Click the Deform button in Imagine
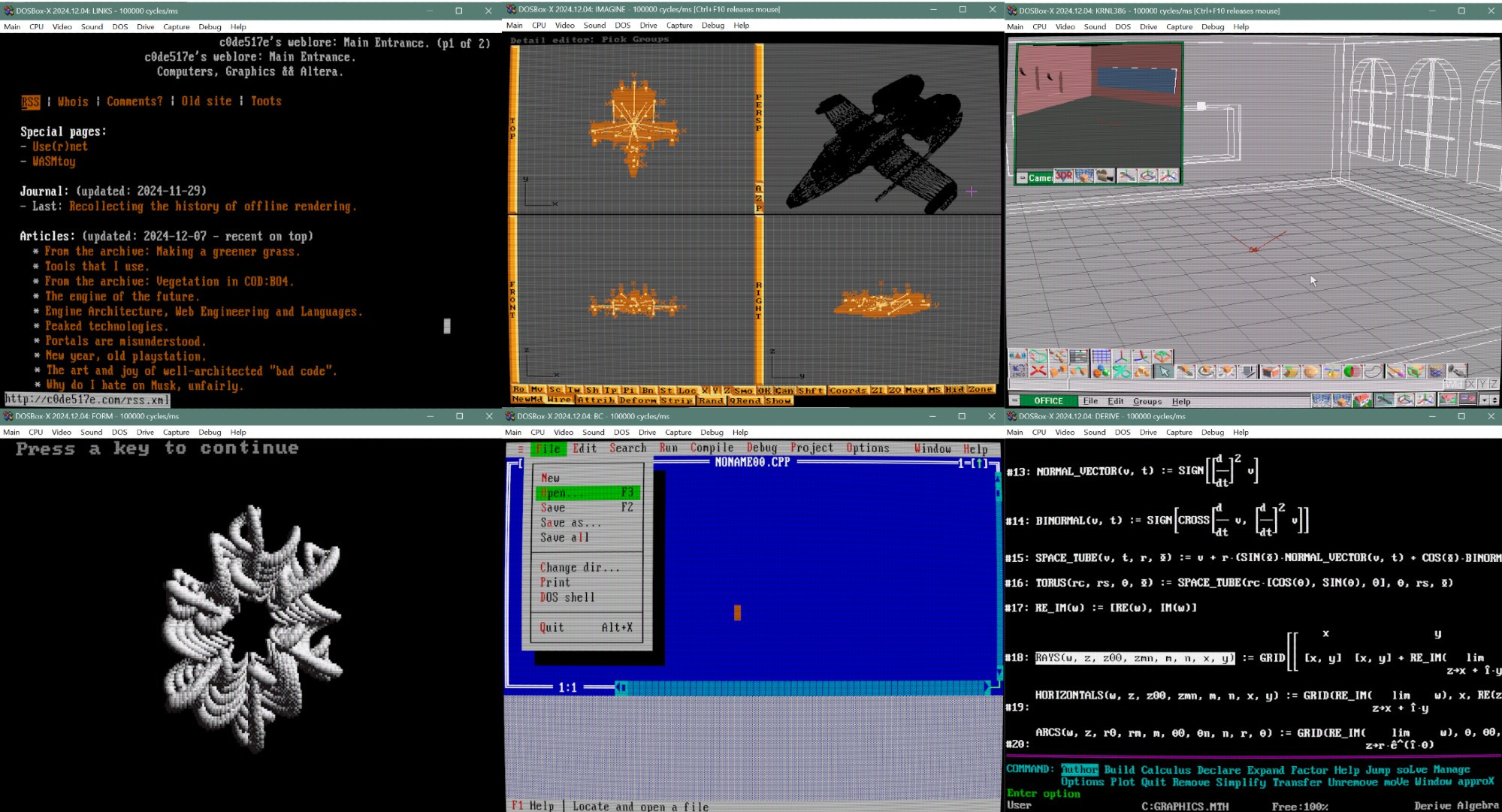The image size is (1502, 812). (x=638, y=400)
